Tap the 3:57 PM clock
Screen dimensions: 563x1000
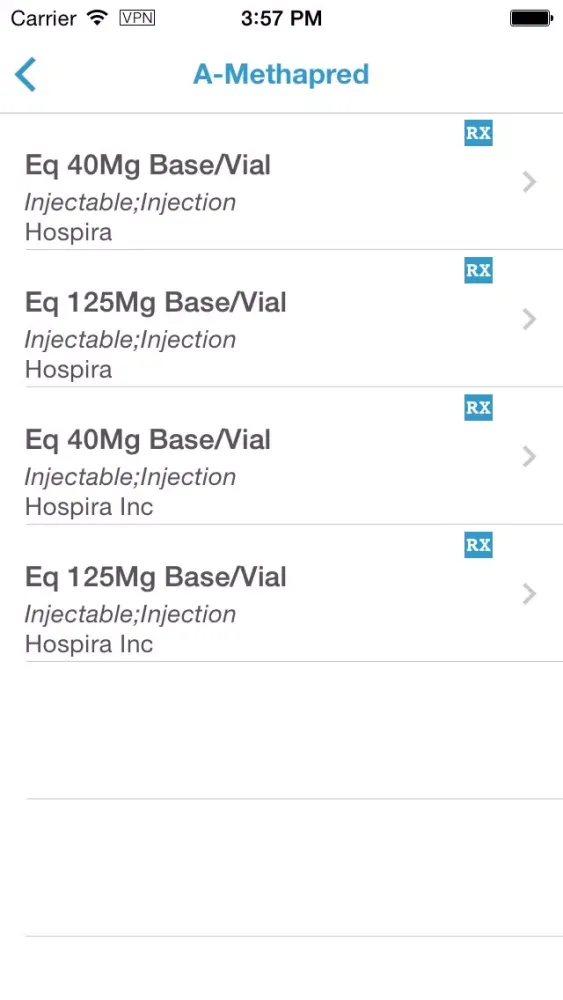pyautogui.click(x=281, y=18)
